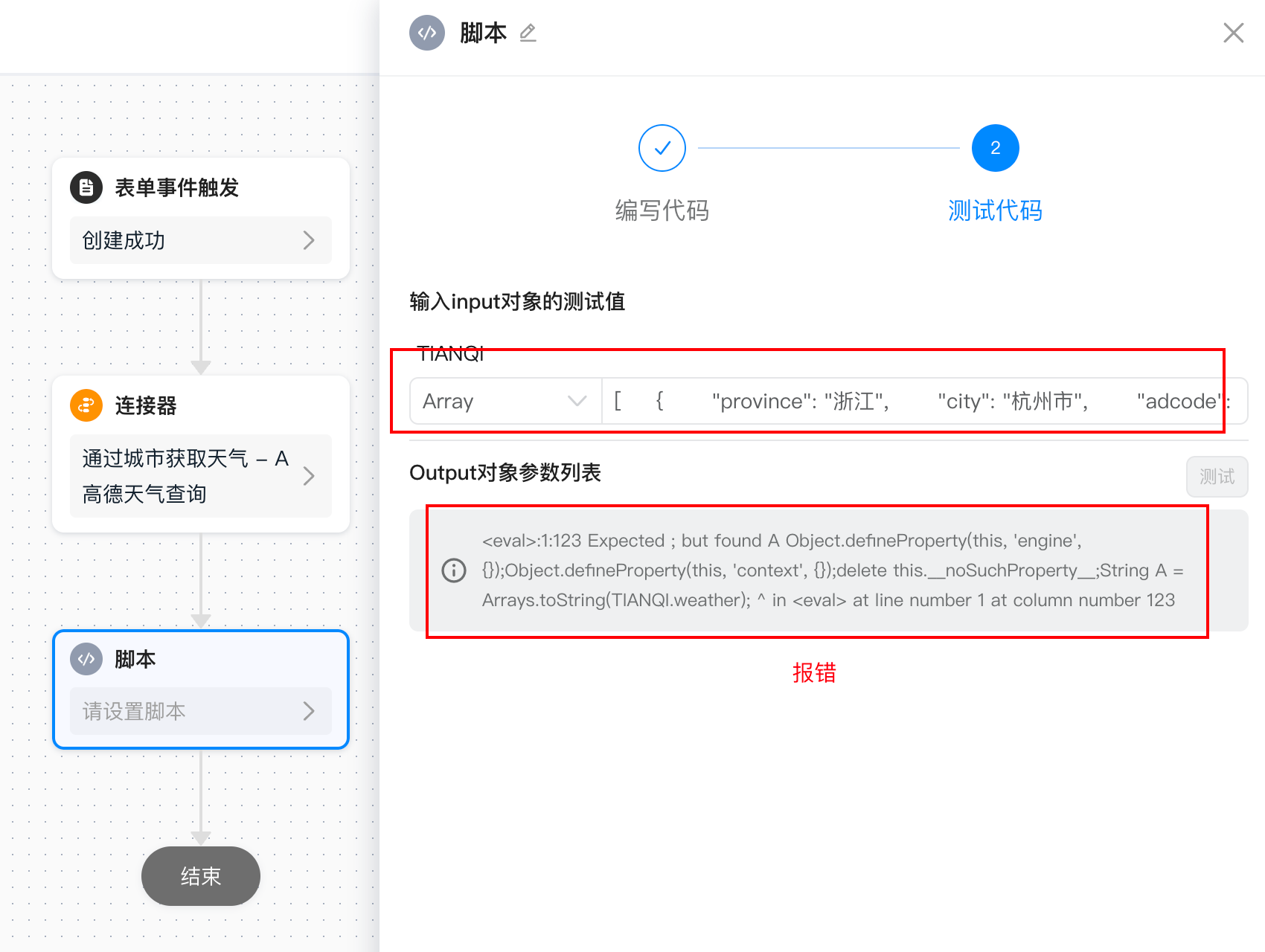Click the 编写代码 step label
This screenshot has height=952, width=1265.
click(662, 210)
